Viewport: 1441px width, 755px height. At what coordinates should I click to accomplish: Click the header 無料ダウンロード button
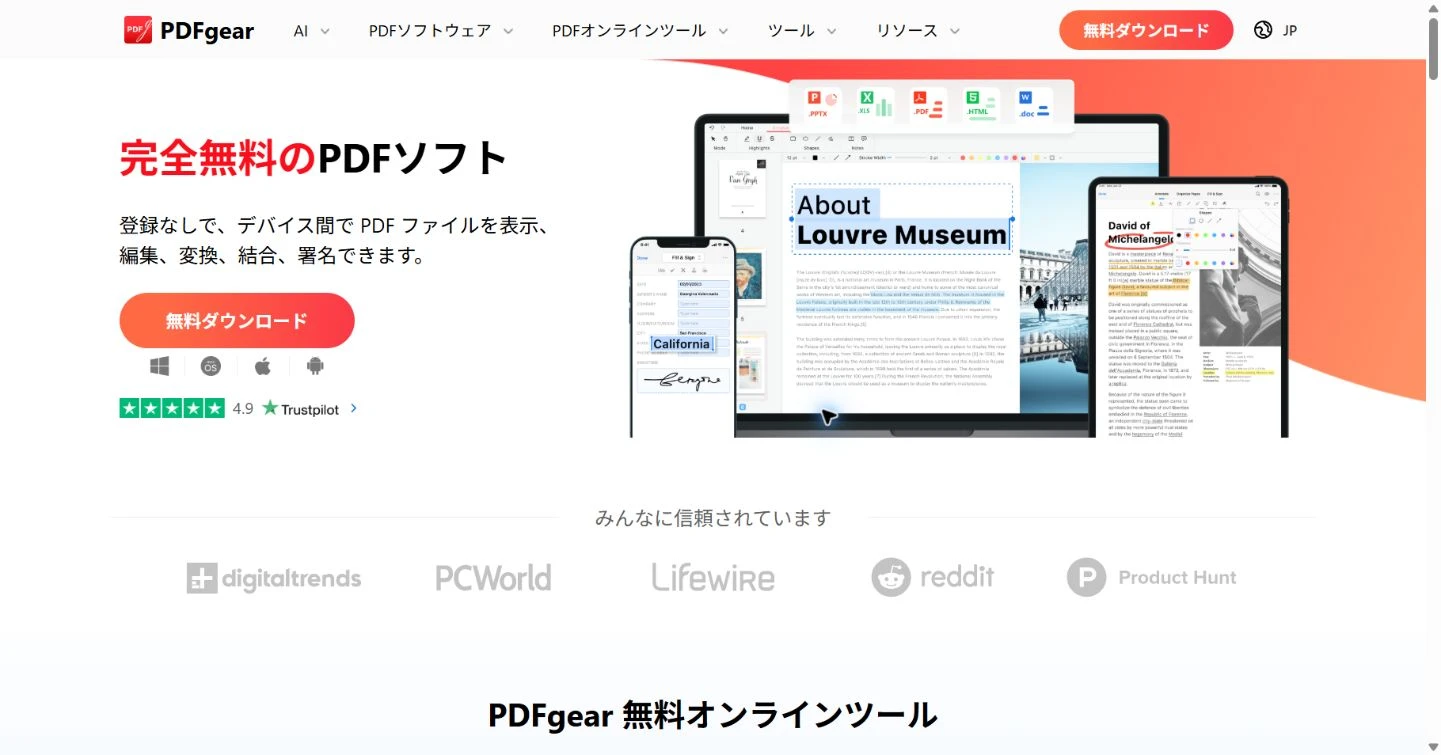pos(1146,30)
